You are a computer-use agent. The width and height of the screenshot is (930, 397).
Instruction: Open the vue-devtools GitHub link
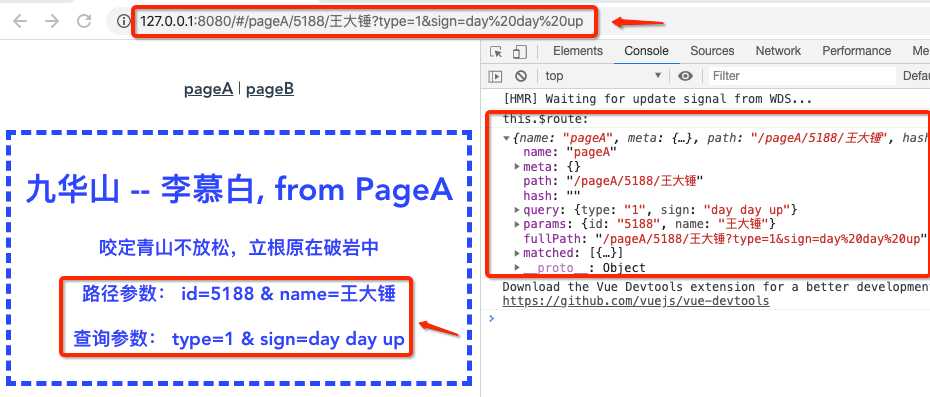(636, 301)
